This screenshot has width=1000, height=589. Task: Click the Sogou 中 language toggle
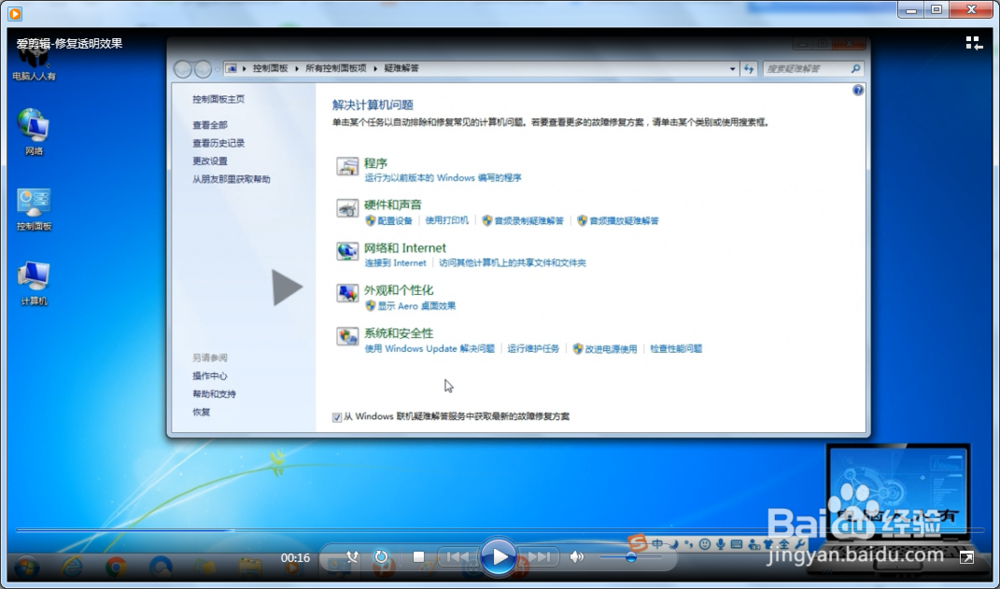pos(657,544)
